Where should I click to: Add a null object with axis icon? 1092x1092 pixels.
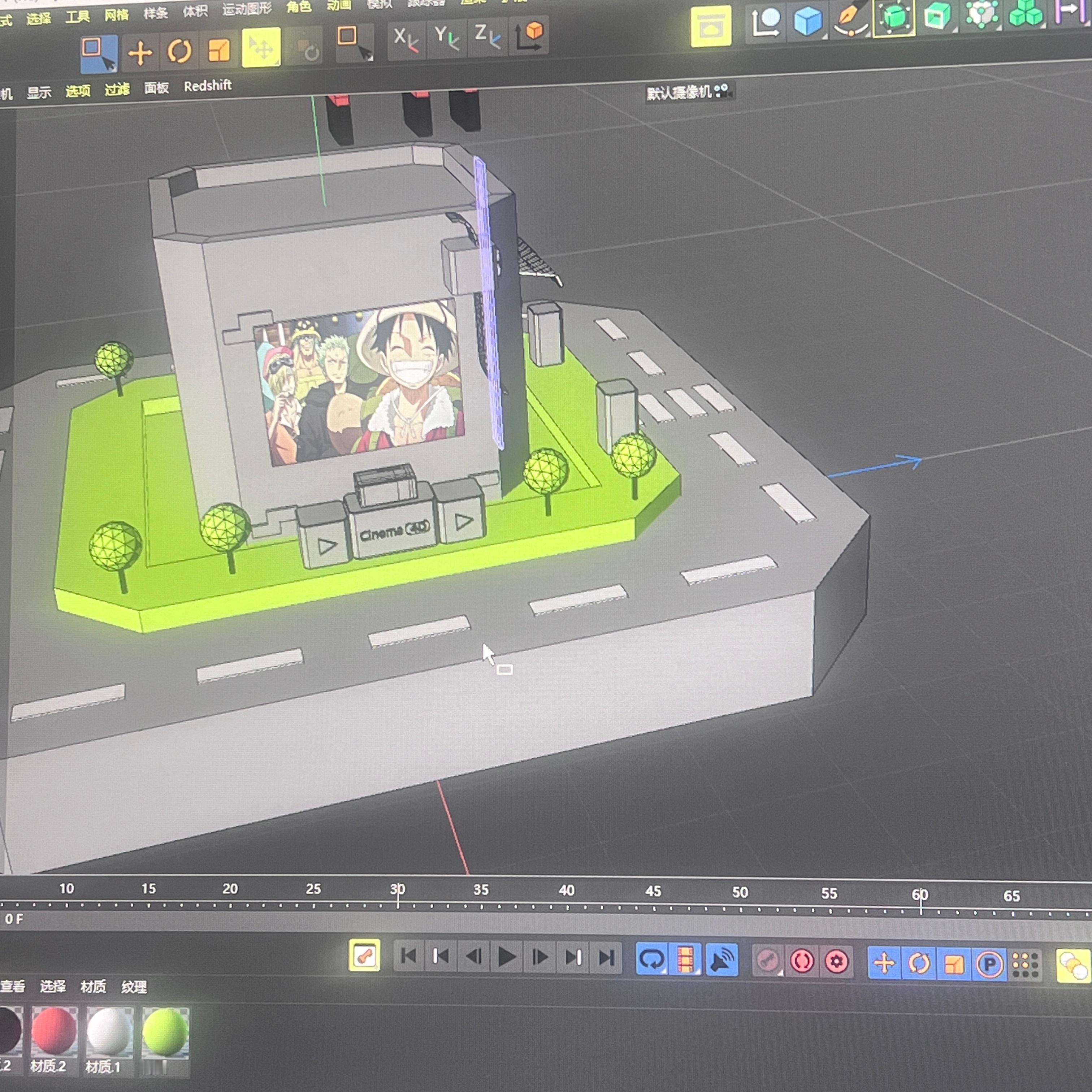tap(766, 24)
